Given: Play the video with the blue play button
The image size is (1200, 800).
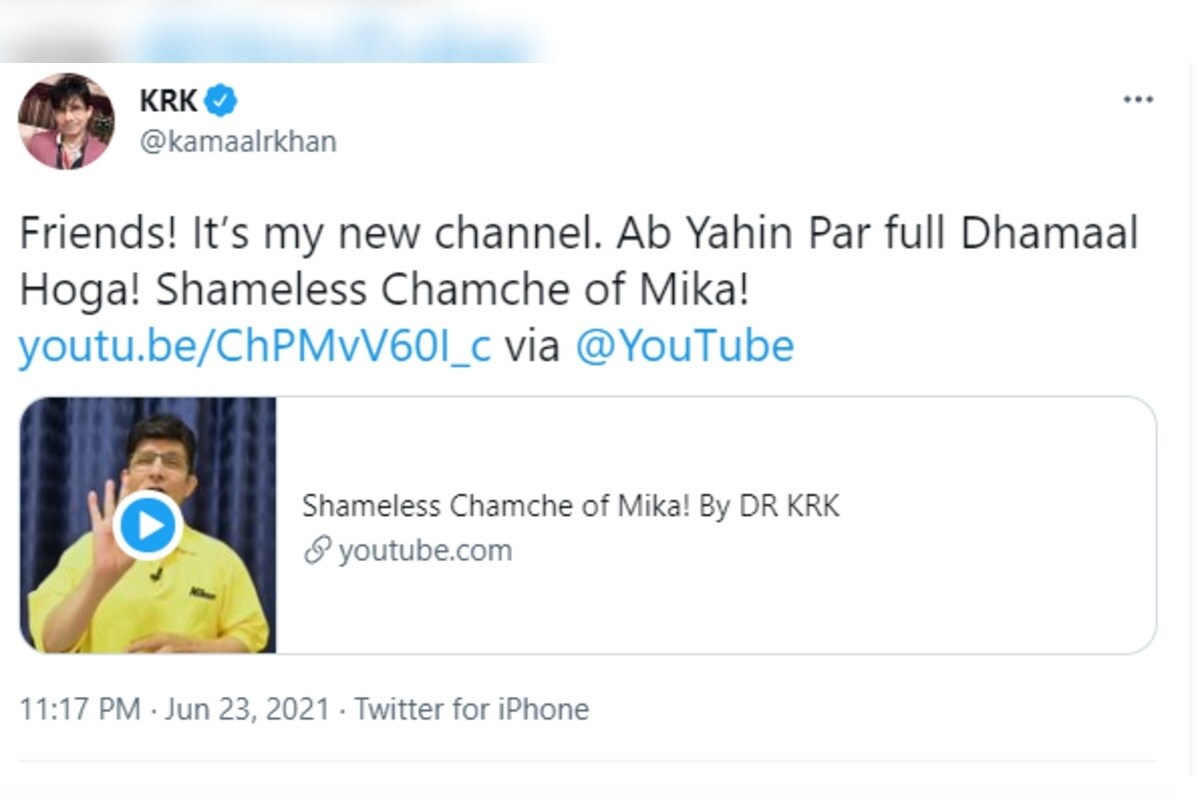Looking at the screenshot, I should pyautogui.click(x=147, y=526).
